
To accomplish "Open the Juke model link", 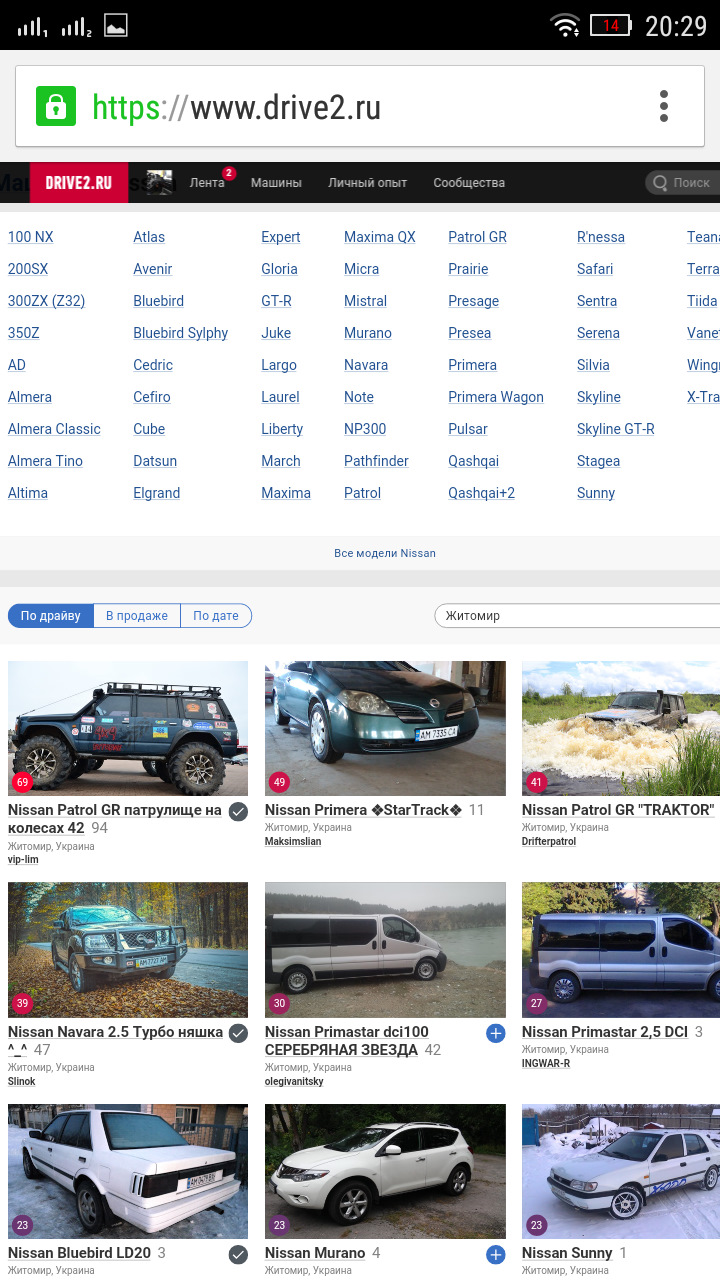I will 276,333.
